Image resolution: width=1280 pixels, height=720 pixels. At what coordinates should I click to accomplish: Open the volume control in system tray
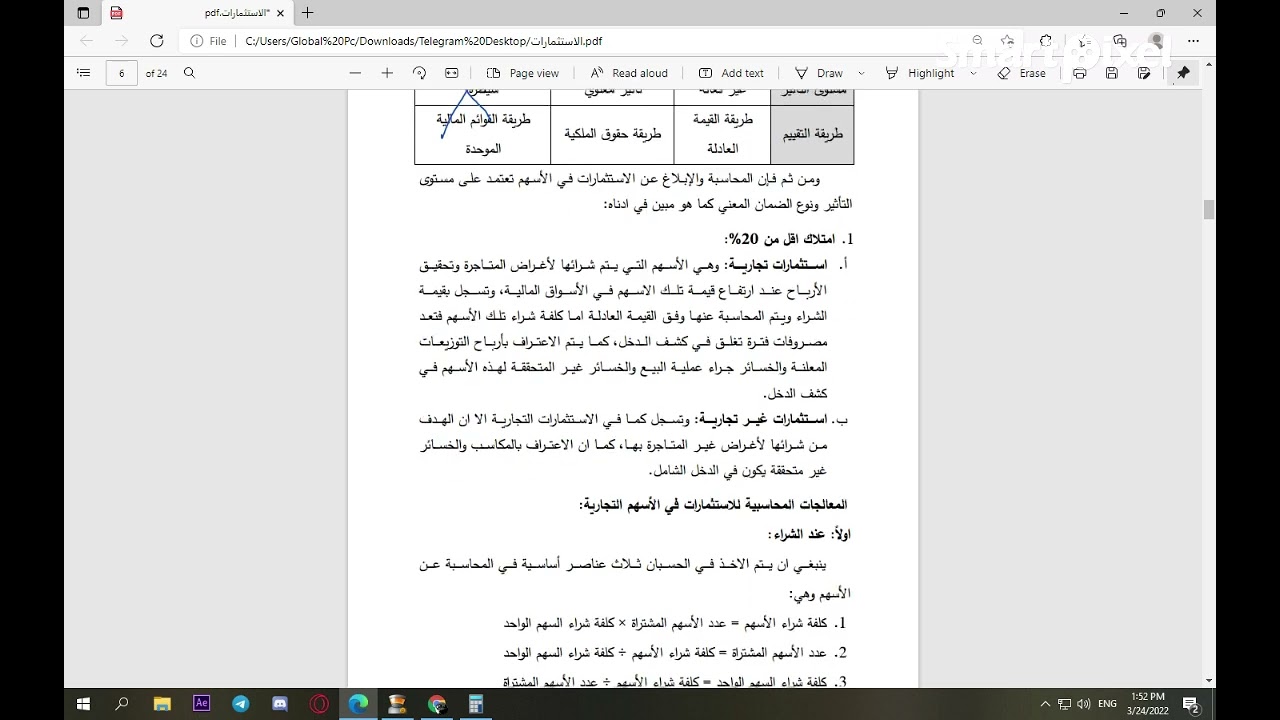pos(1084,704)
